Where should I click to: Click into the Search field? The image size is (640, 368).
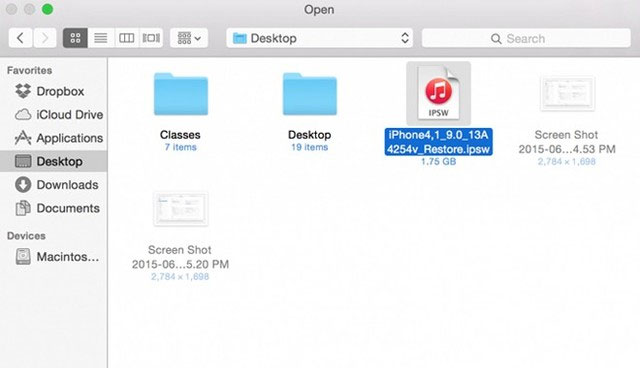coord(526,38)
